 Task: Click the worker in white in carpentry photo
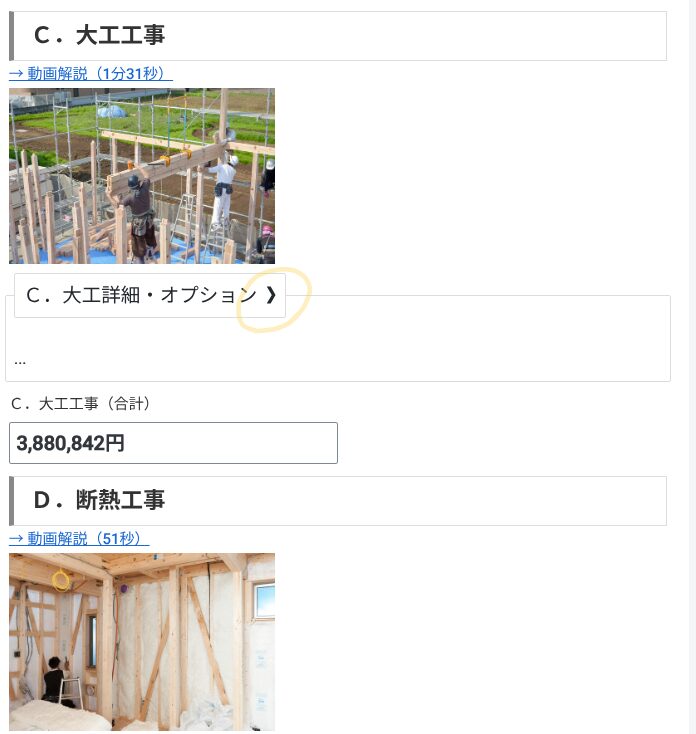tap(223, 190)
